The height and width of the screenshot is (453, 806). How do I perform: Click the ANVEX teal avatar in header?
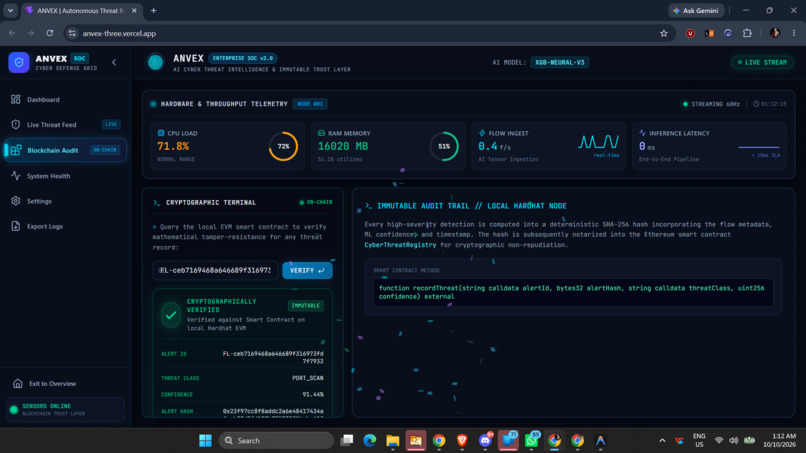point(155,62)
